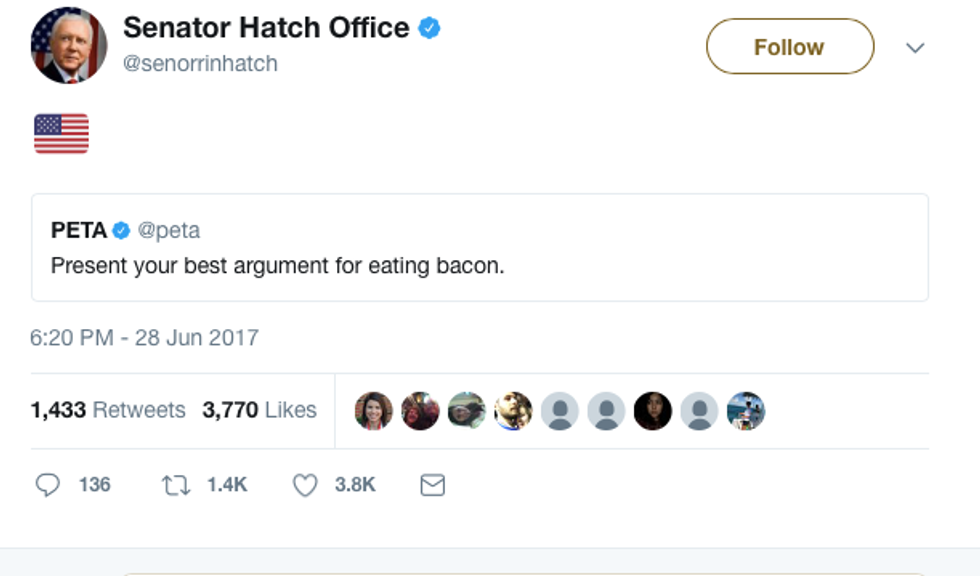Open the Senator Hatch Office name link
Viewport: 980px width, 576px height.
266,28
